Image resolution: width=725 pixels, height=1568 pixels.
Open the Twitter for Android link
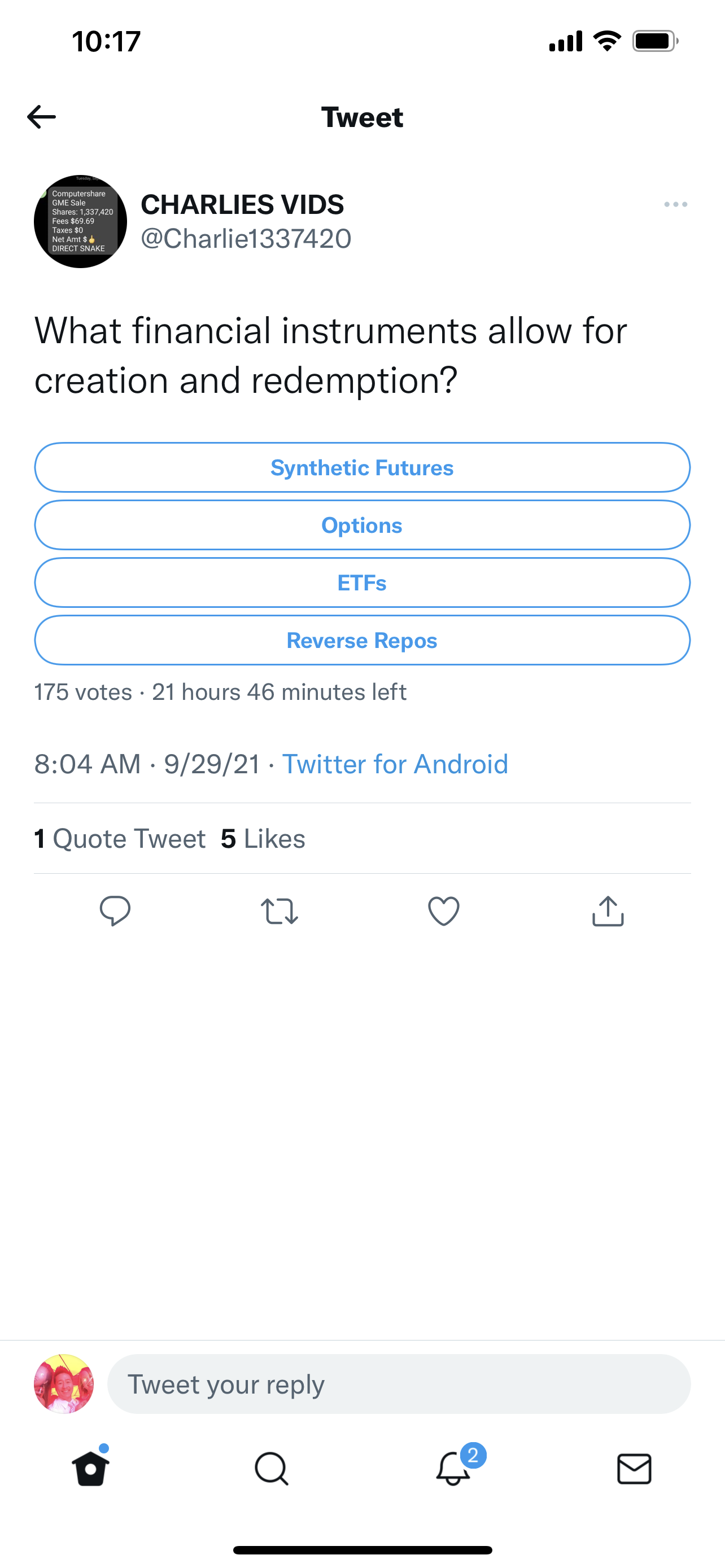395,764
